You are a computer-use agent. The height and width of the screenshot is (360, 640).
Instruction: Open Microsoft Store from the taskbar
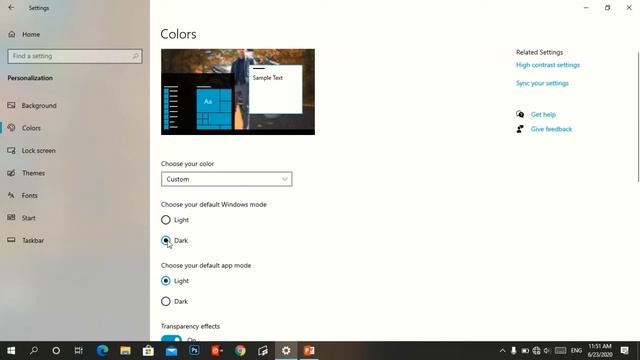point(148,351)
